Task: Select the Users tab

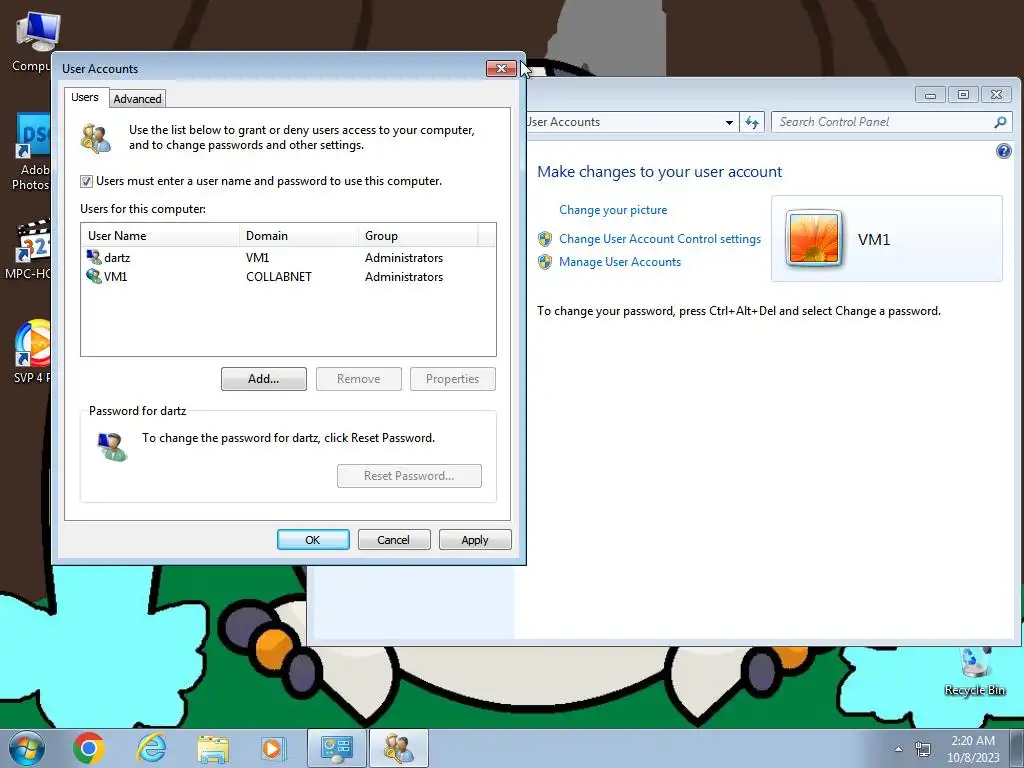Action: [85, 97]
